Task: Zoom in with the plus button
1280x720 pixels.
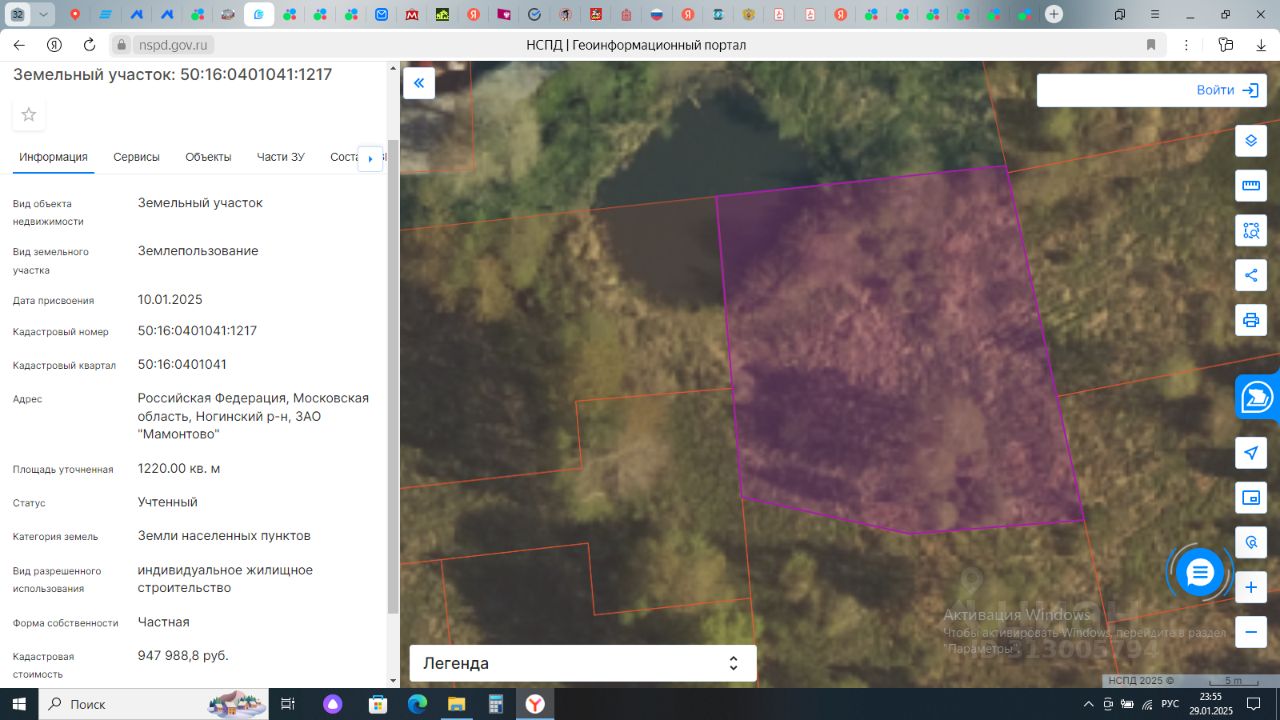Action: tap(1250, 587)
